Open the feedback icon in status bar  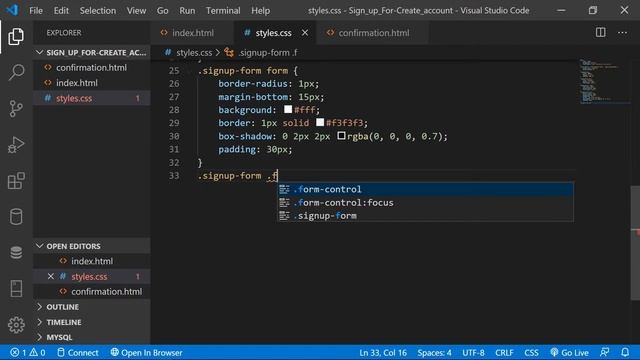click(x=604, y=353)
